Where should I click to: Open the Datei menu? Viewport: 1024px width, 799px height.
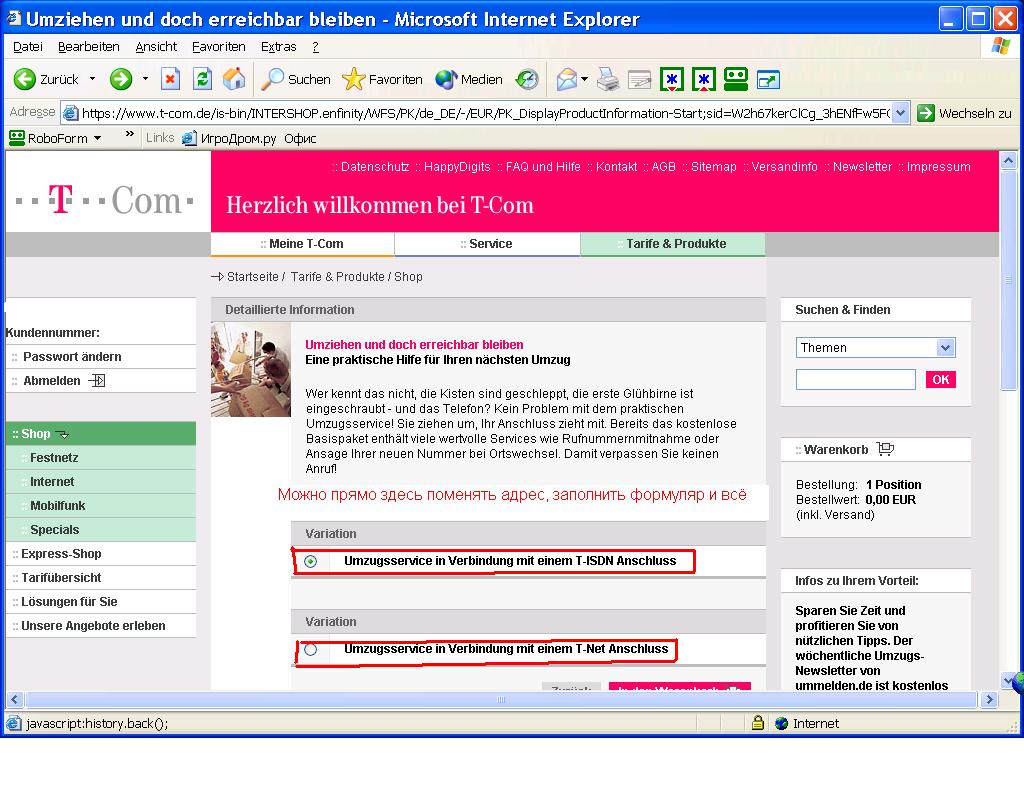[x=27, y=46]
